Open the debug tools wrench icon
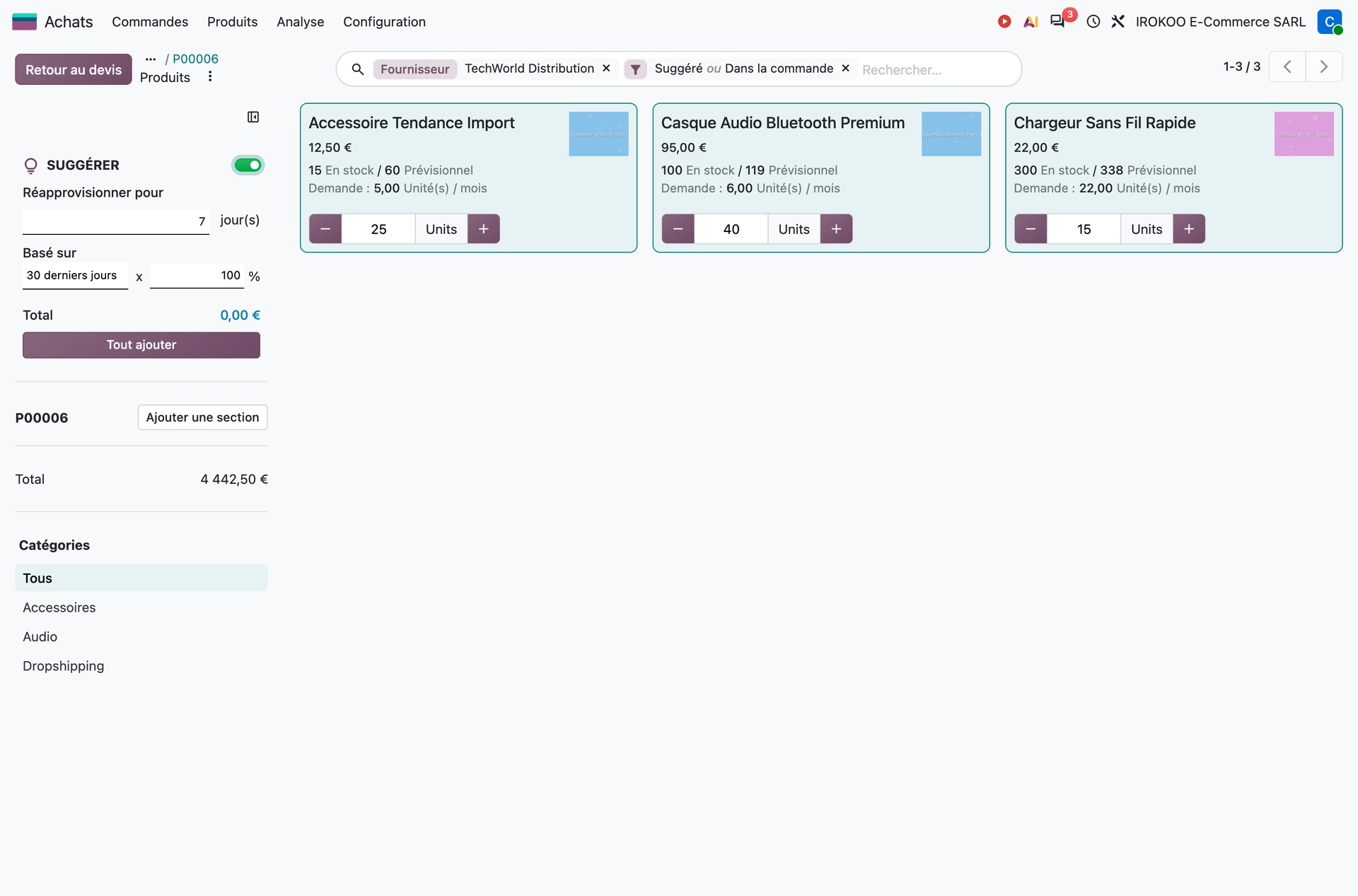 [1118, 21]
